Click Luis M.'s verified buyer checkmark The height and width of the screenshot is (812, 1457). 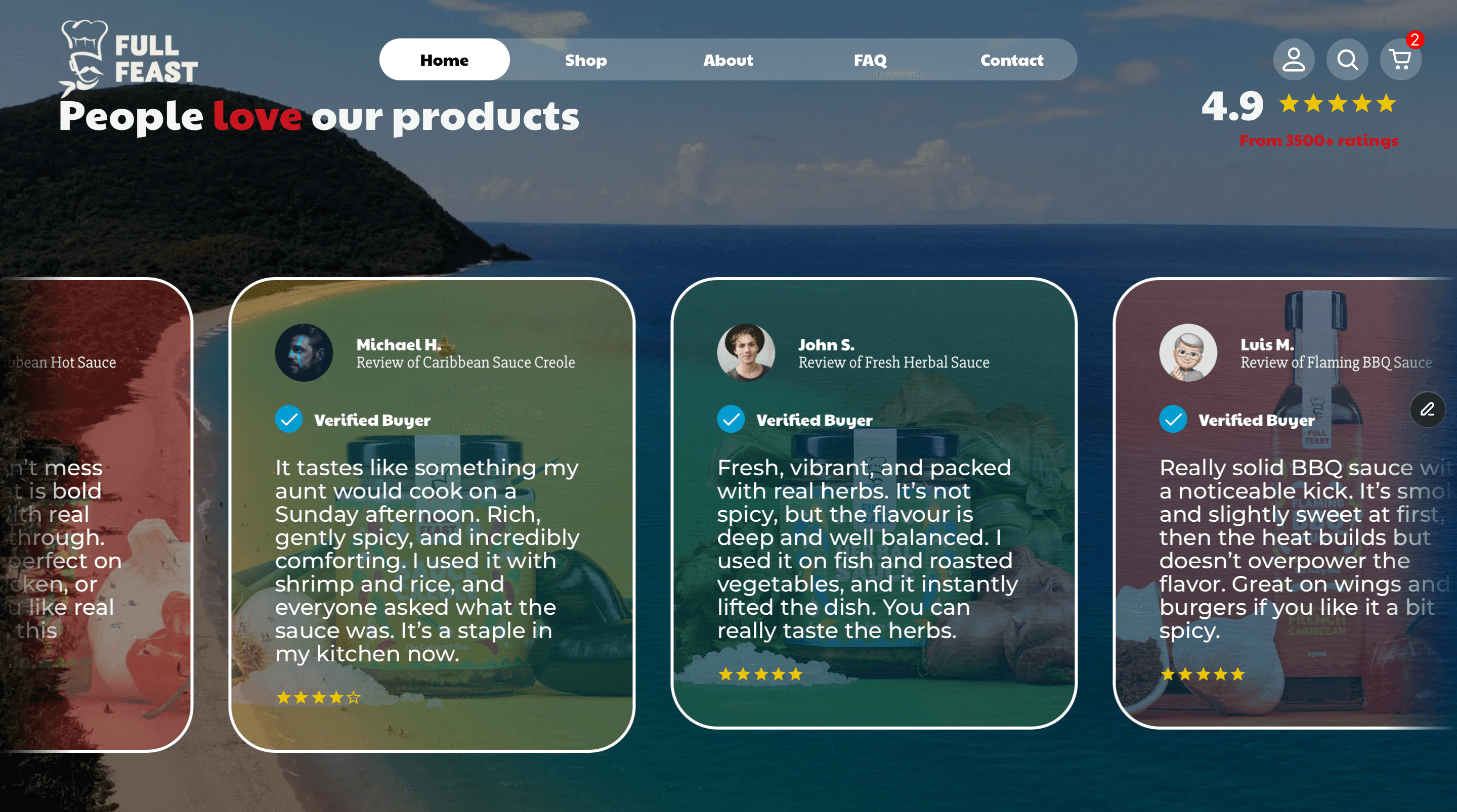click(1173, 420)
